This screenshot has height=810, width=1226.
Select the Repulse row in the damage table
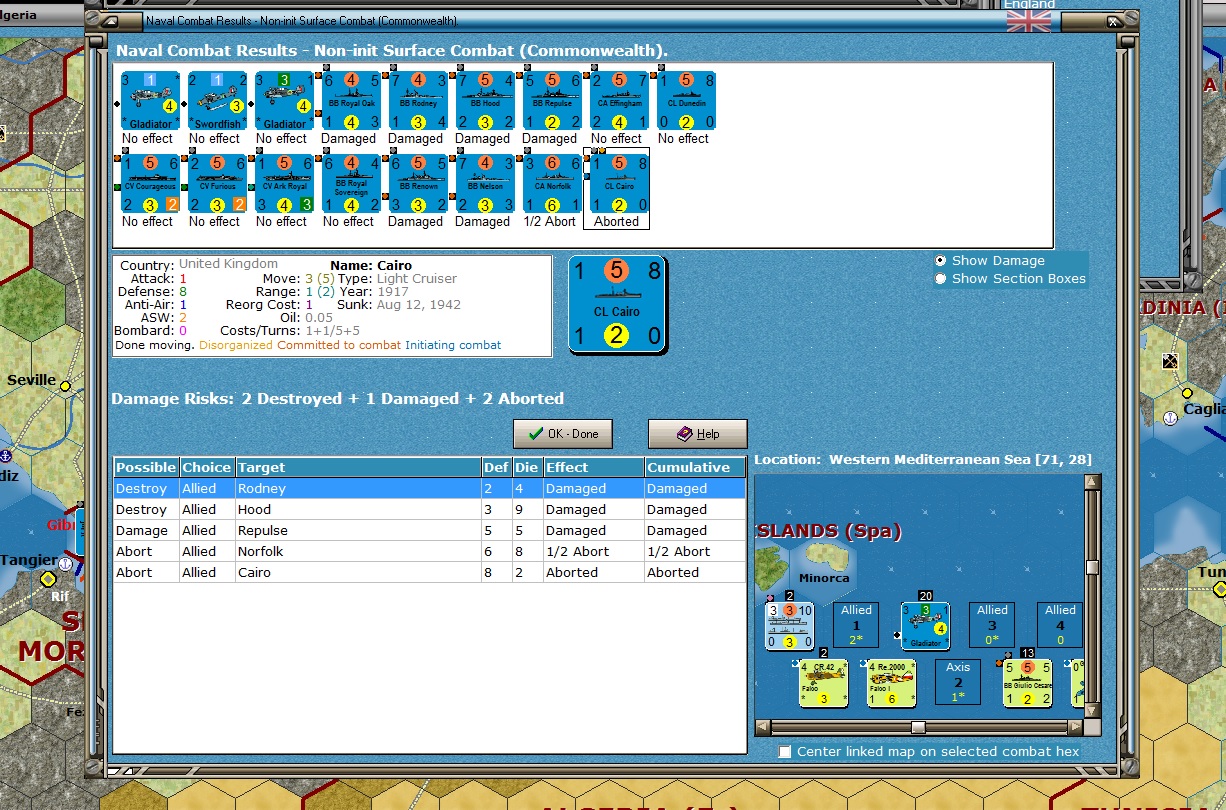[429, 531]
